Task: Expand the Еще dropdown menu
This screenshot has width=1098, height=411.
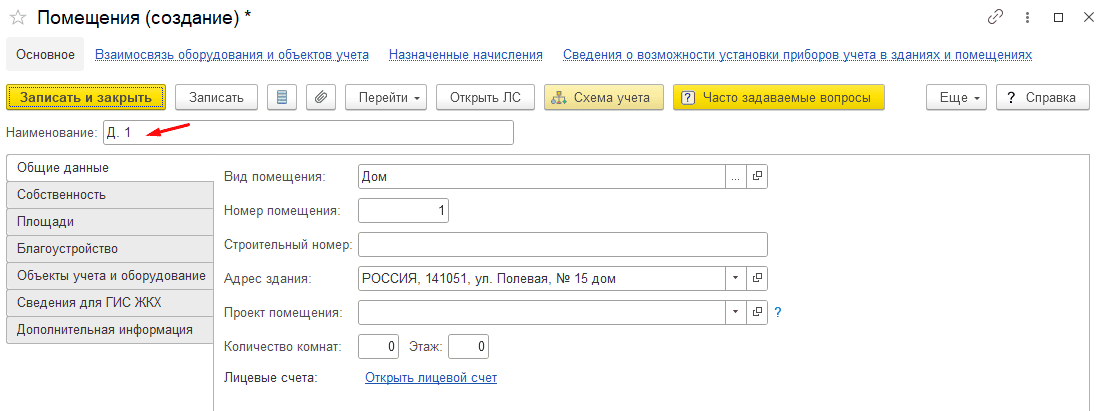Action: coord(957,97)
